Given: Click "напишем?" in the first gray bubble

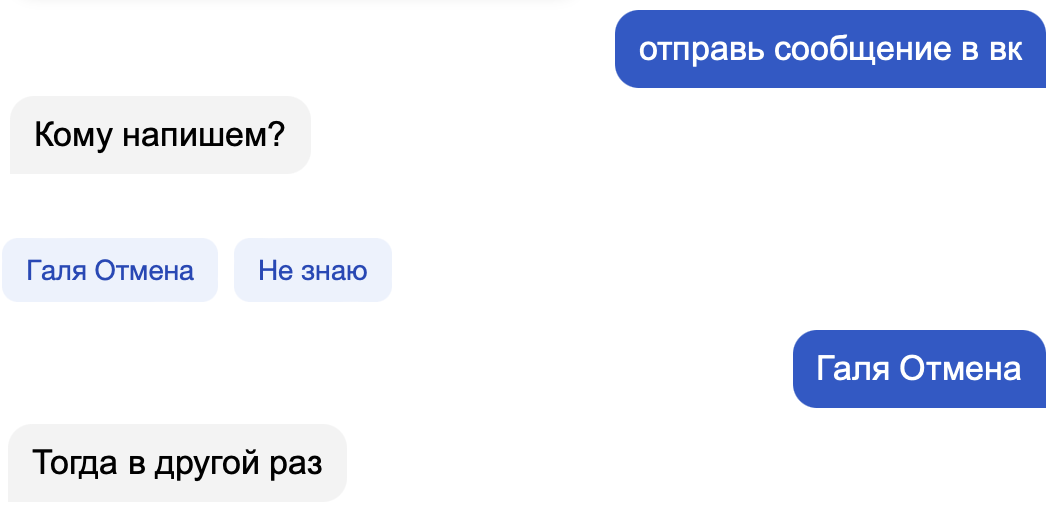Looking at the screenshot, I should (x=204, y=135).
